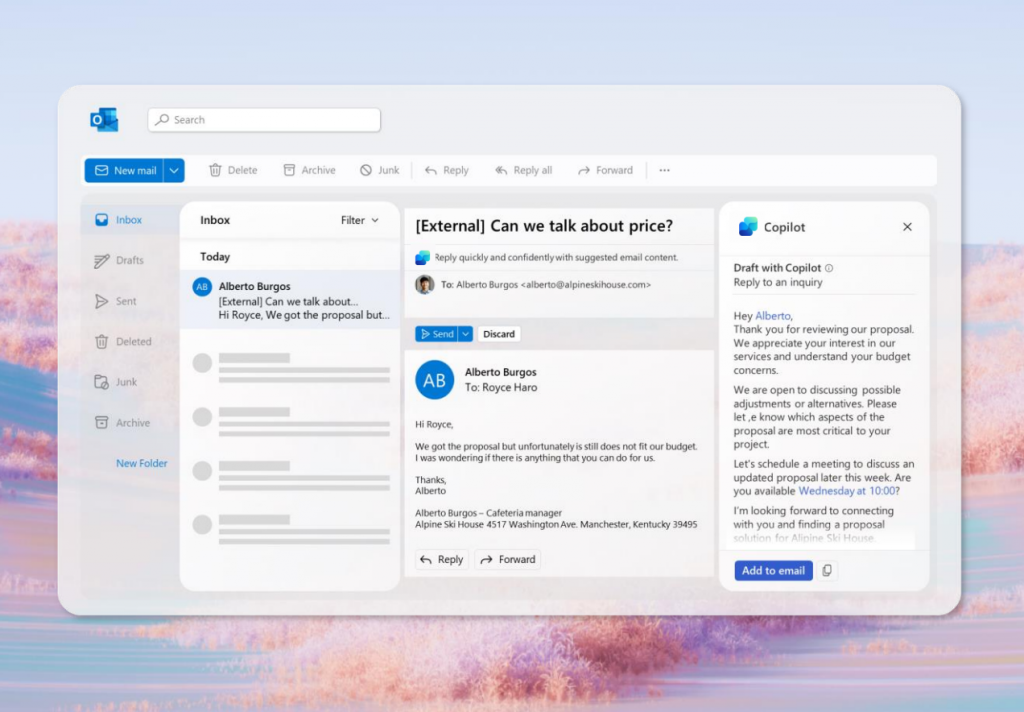The image size is (1024, 712).
Task: Click Wednesday at 10:00 link in draft
Action: point(847,491)
